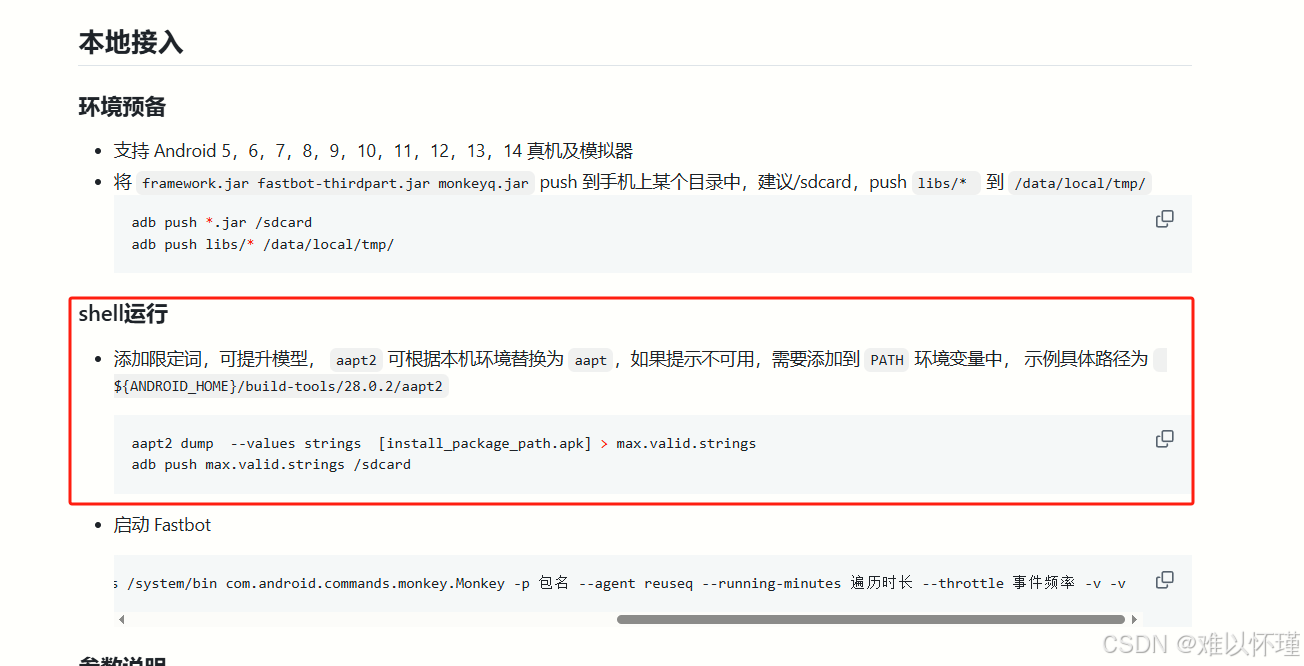Select the inline code aapt
1304x666 pixels.
tap(590, 359)
